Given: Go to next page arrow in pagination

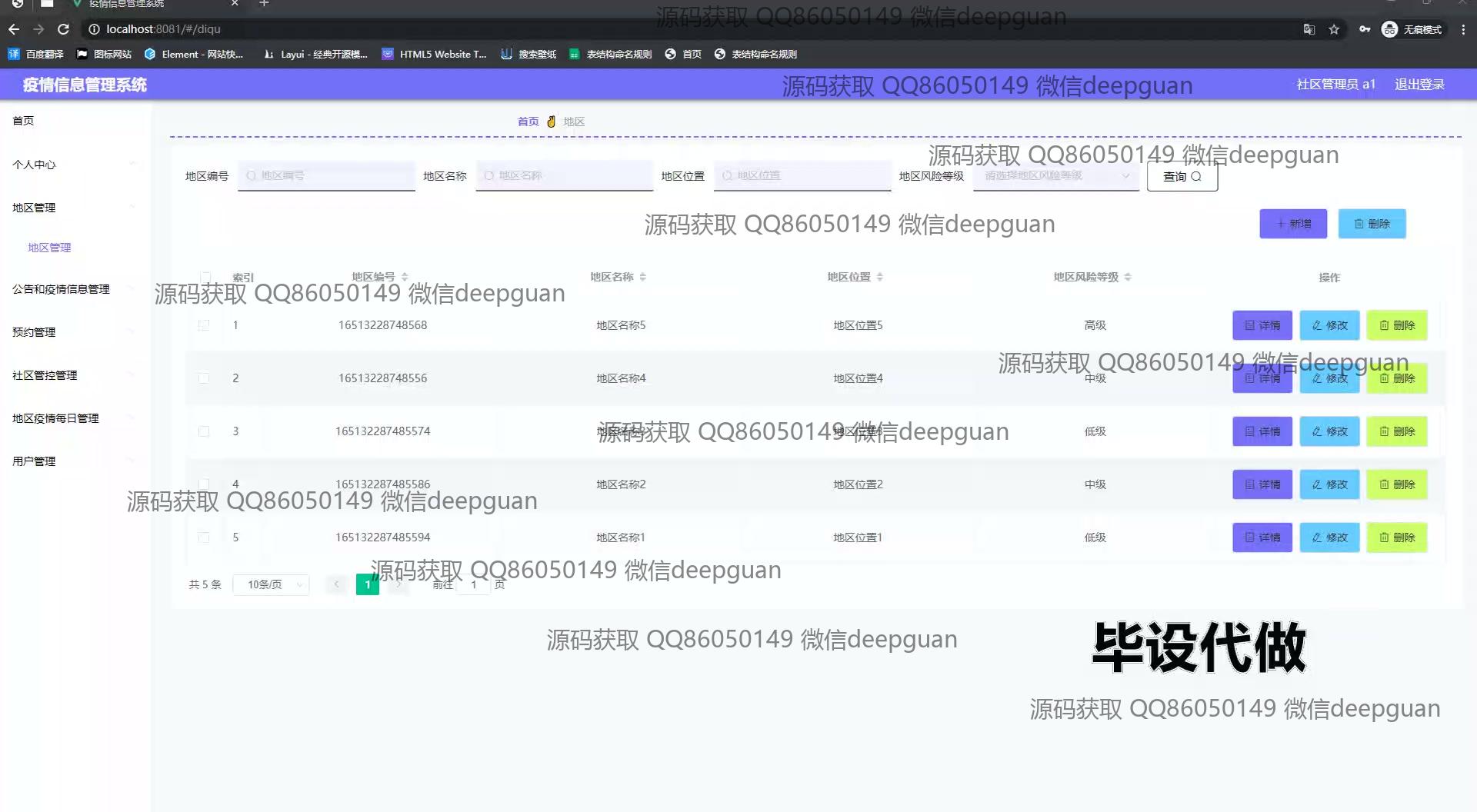Looking at the screenshot, I should [x=398, y=584].
